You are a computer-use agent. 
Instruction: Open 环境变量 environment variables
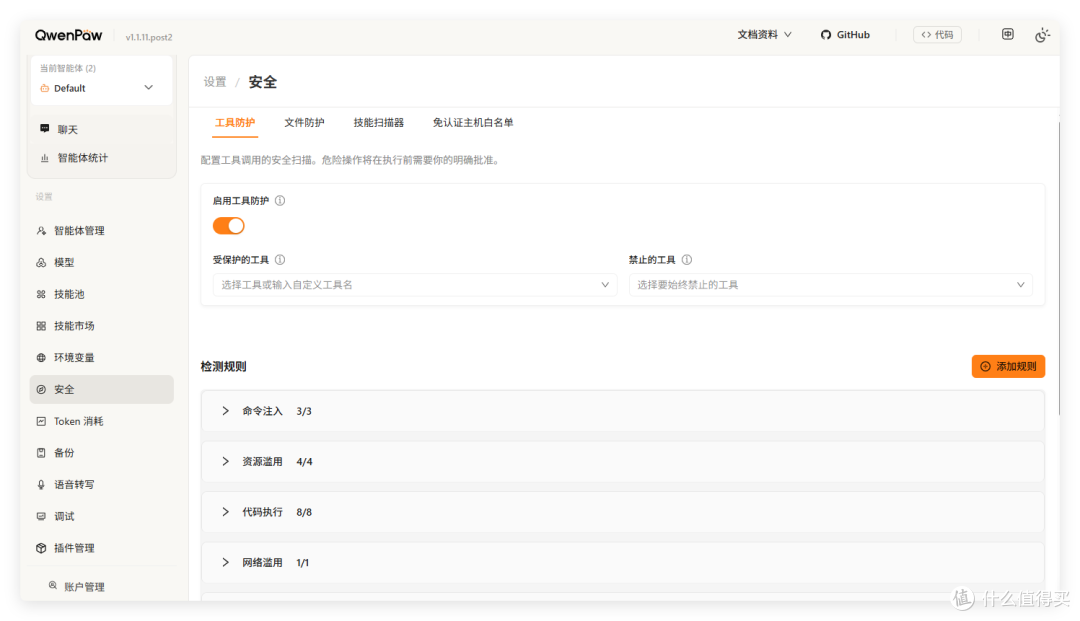tap(101, 357)
